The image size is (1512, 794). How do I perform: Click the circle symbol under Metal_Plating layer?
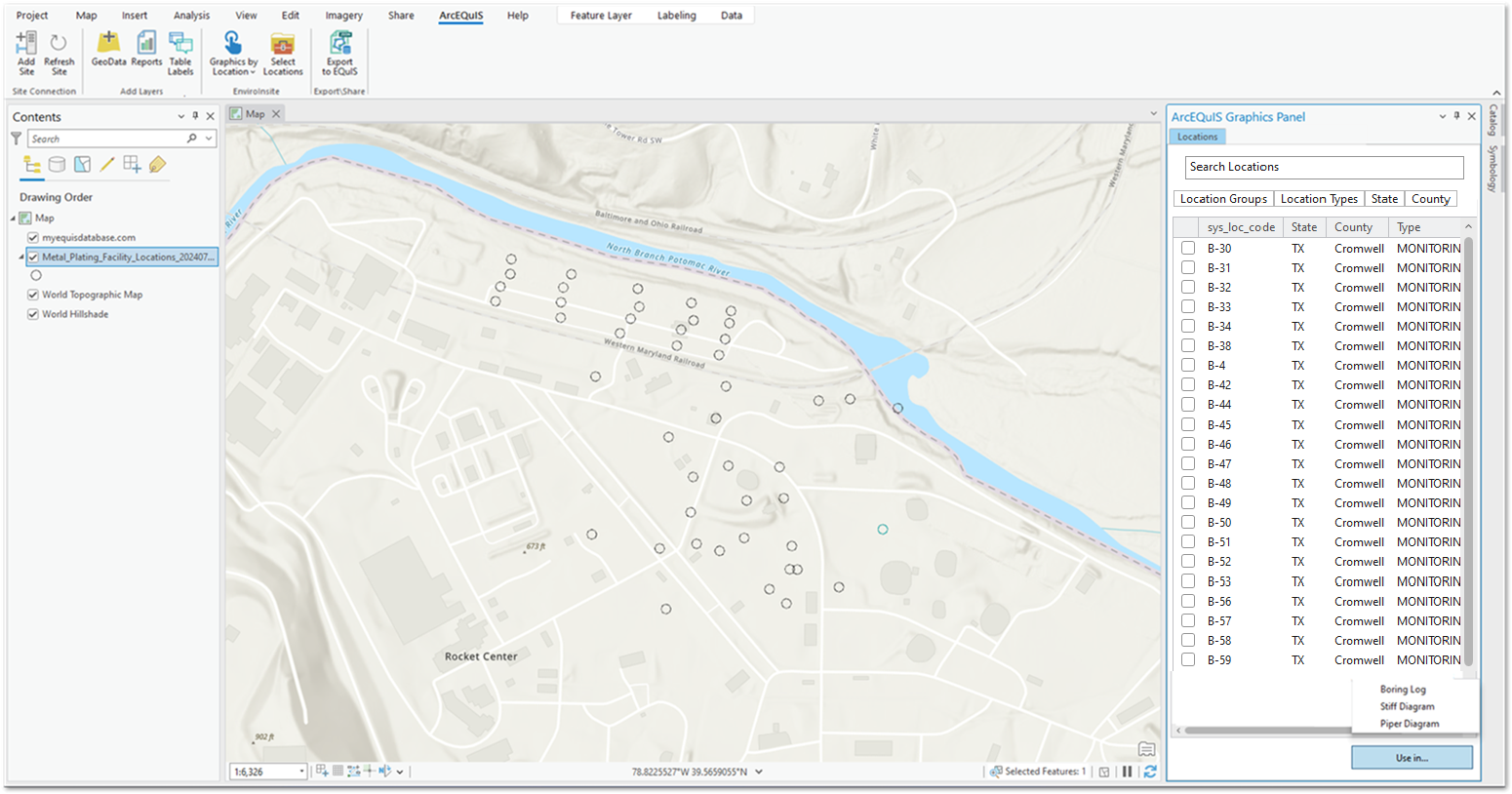click(36, 275)
